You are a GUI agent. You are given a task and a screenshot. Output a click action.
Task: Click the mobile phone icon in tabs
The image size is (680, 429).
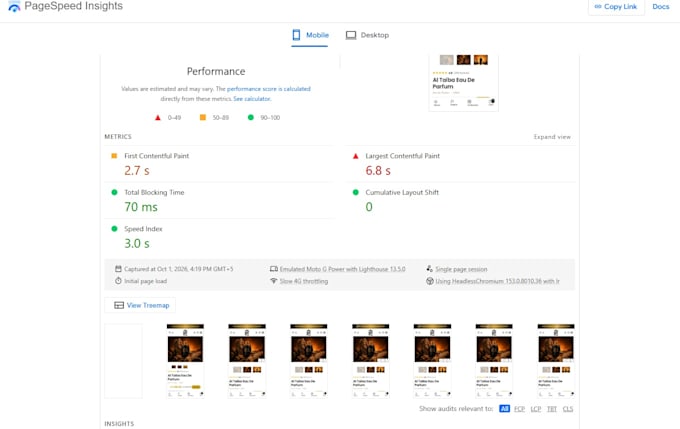point(296,35)
